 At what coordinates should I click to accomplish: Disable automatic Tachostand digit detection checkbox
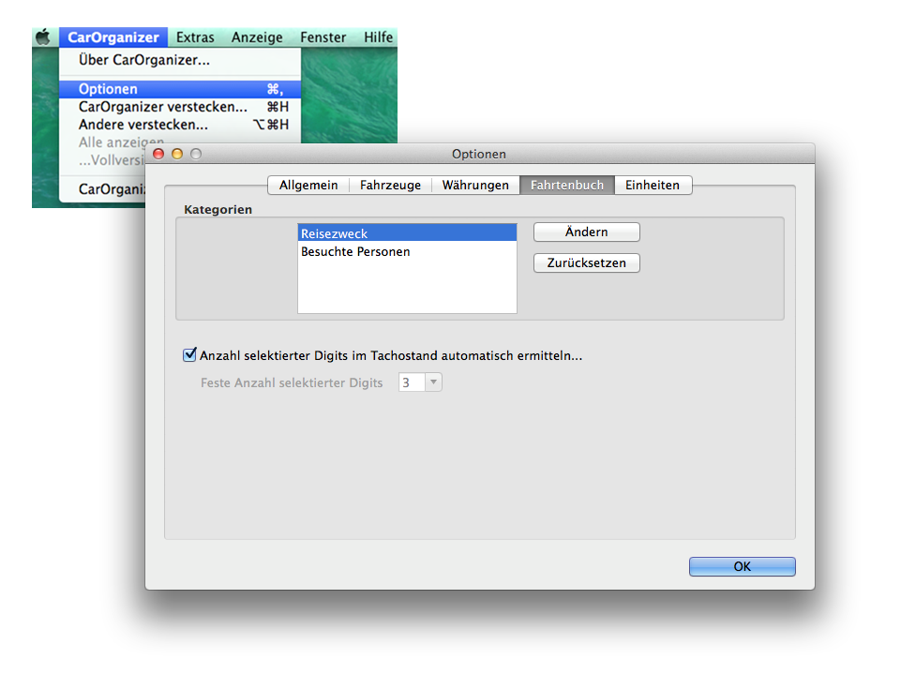(190, 354)
